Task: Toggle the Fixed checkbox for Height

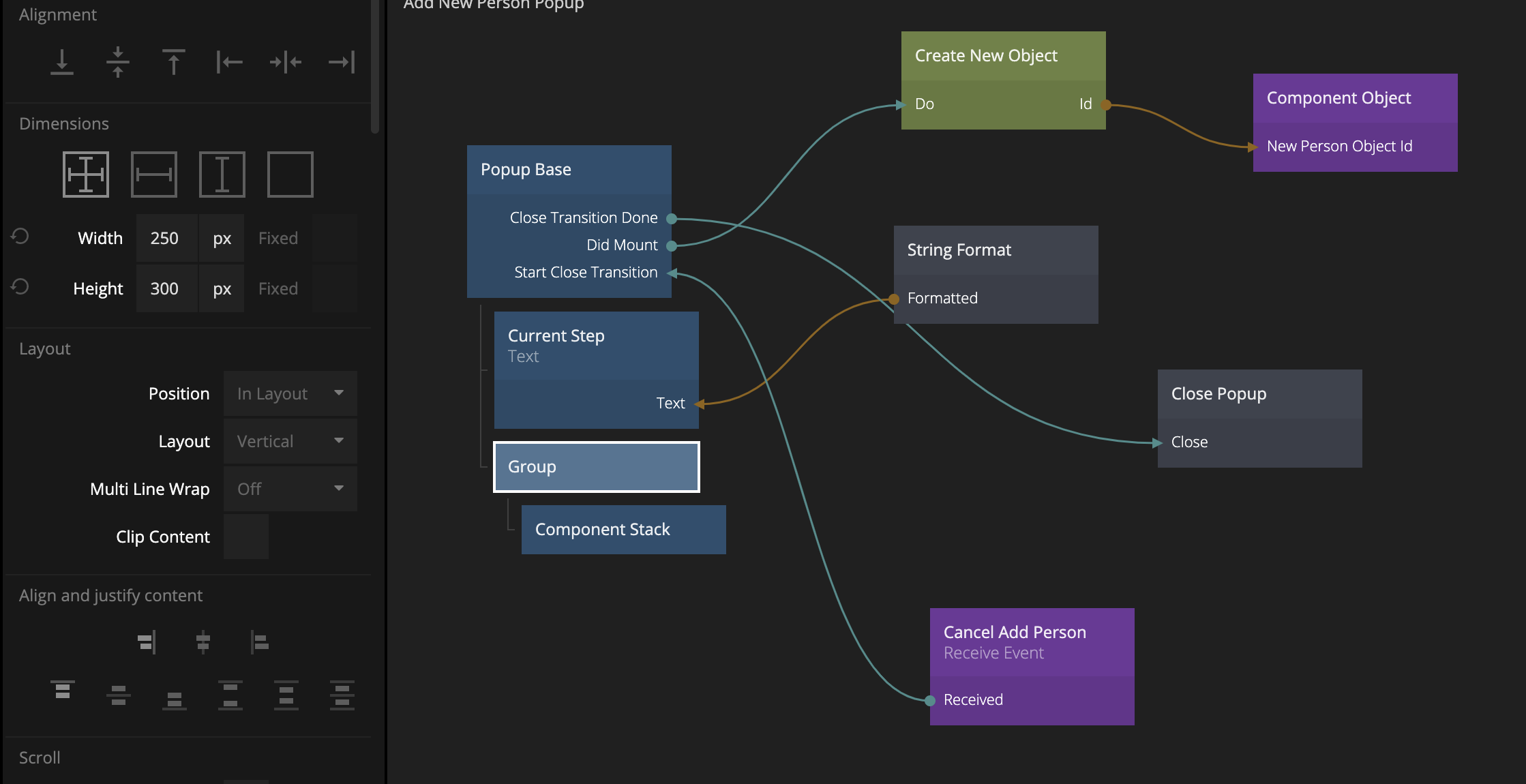Action: 334,288
